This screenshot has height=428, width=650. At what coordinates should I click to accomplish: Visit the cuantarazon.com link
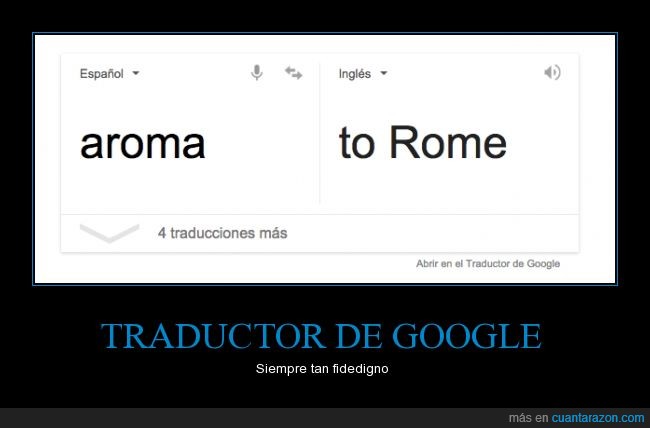pyautogui.click(x=598, y=418)
